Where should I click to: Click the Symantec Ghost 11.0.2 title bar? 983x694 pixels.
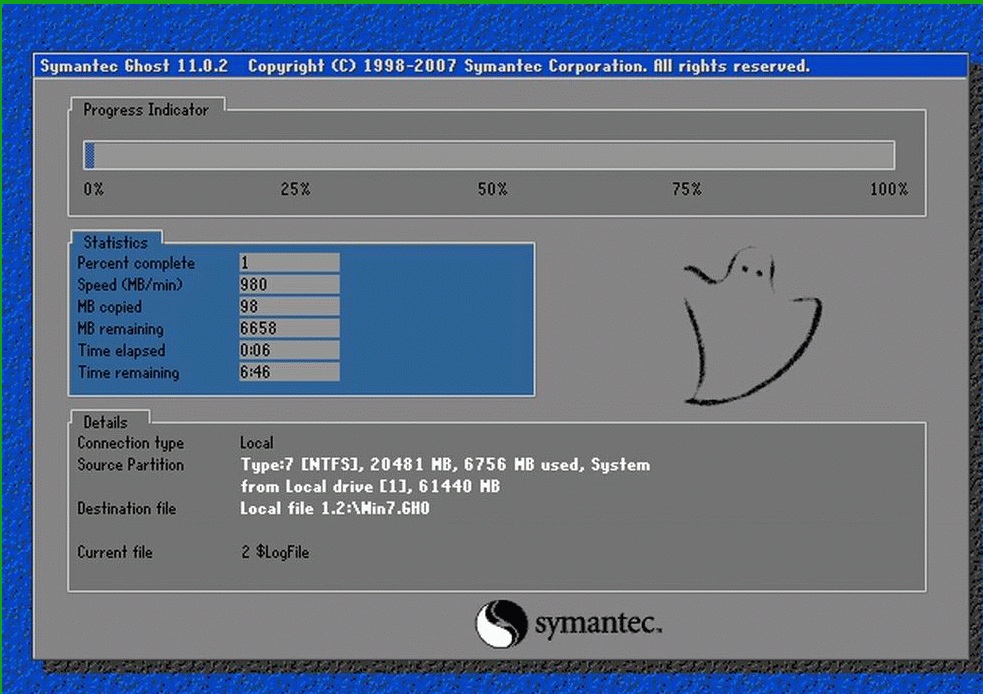coord(500,66)
